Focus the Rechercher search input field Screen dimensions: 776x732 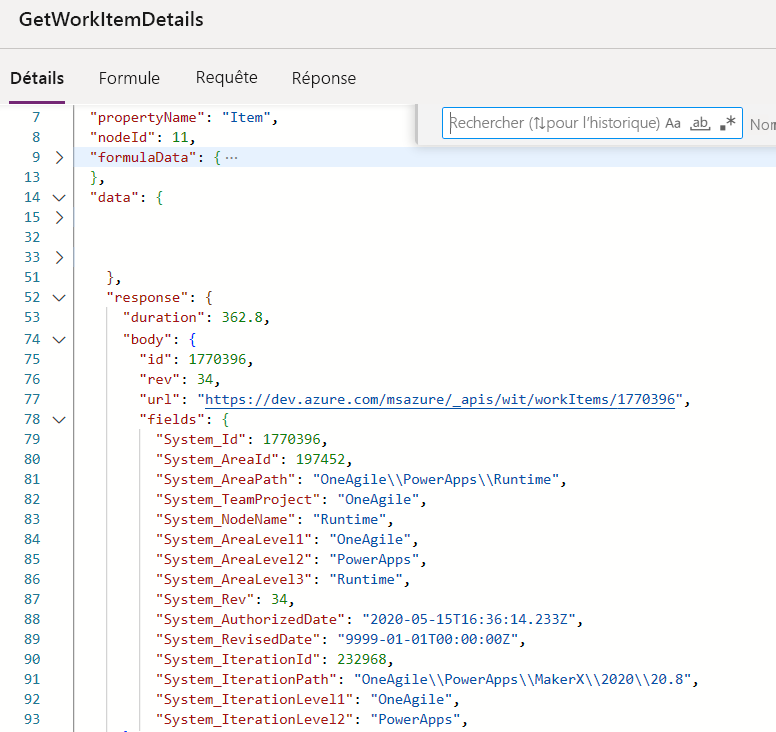click(x=554, y=123)
